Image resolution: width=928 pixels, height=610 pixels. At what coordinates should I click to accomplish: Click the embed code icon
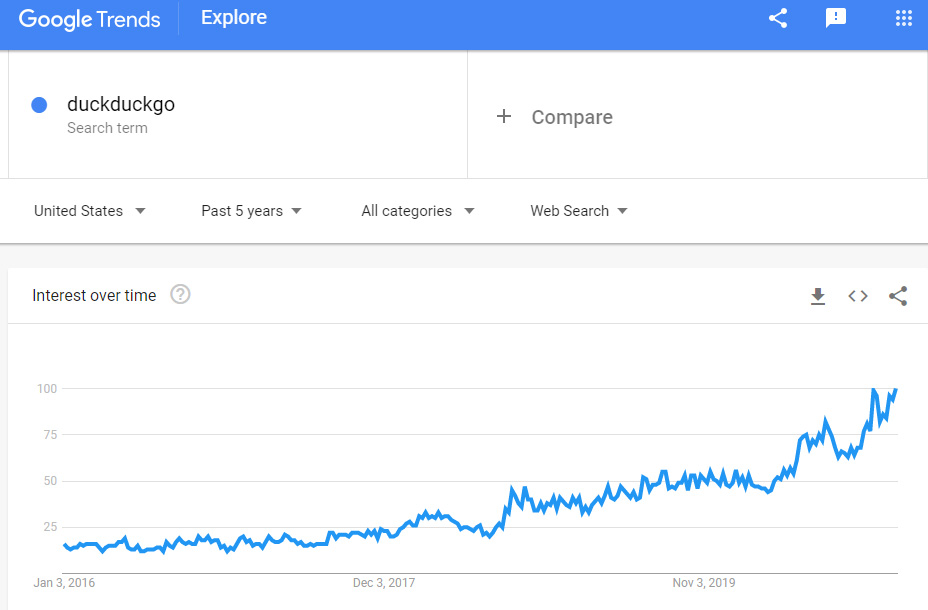tap(858, 296)
